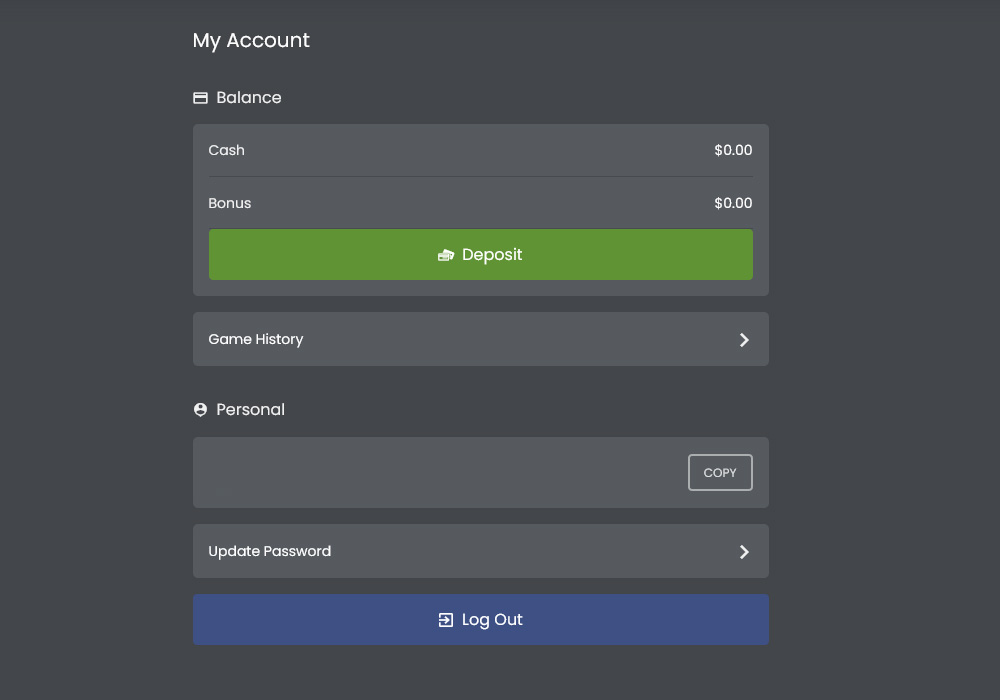Click the blue Log Out button
1000x700 pixels.
point(481,619)
